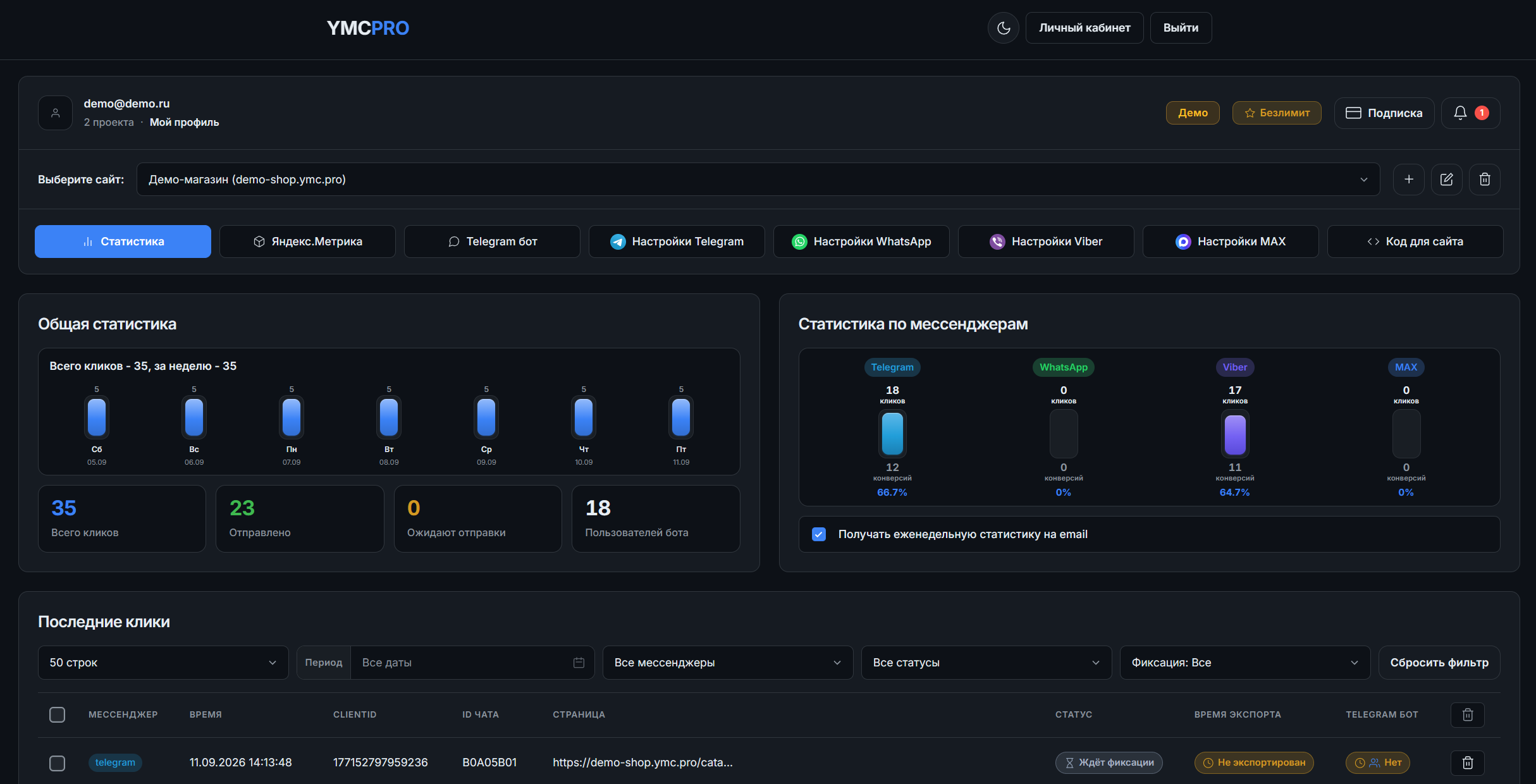Edit selected site with pencil icon

click(1447, 180)
